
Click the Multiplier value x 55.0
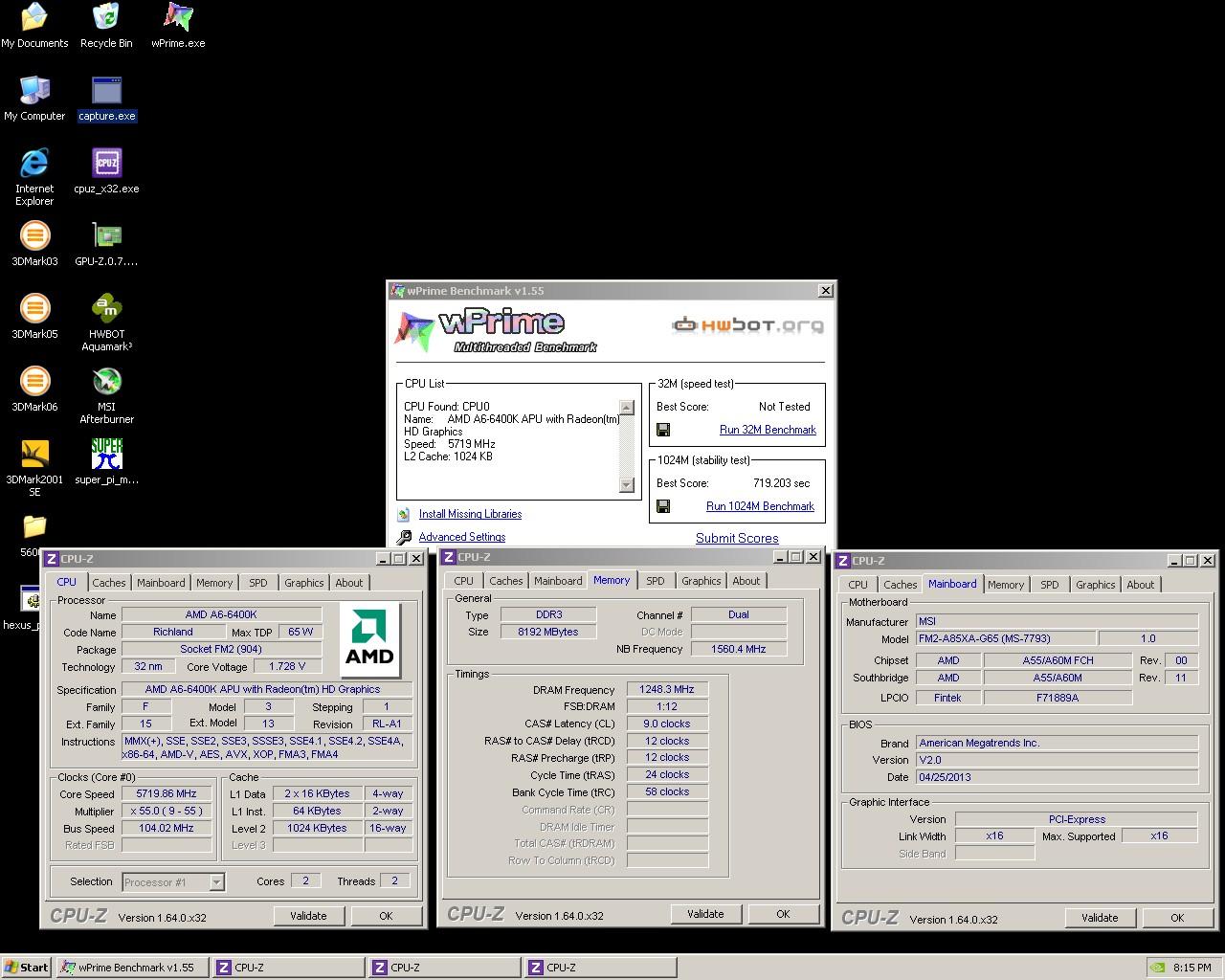click(167, 812)
